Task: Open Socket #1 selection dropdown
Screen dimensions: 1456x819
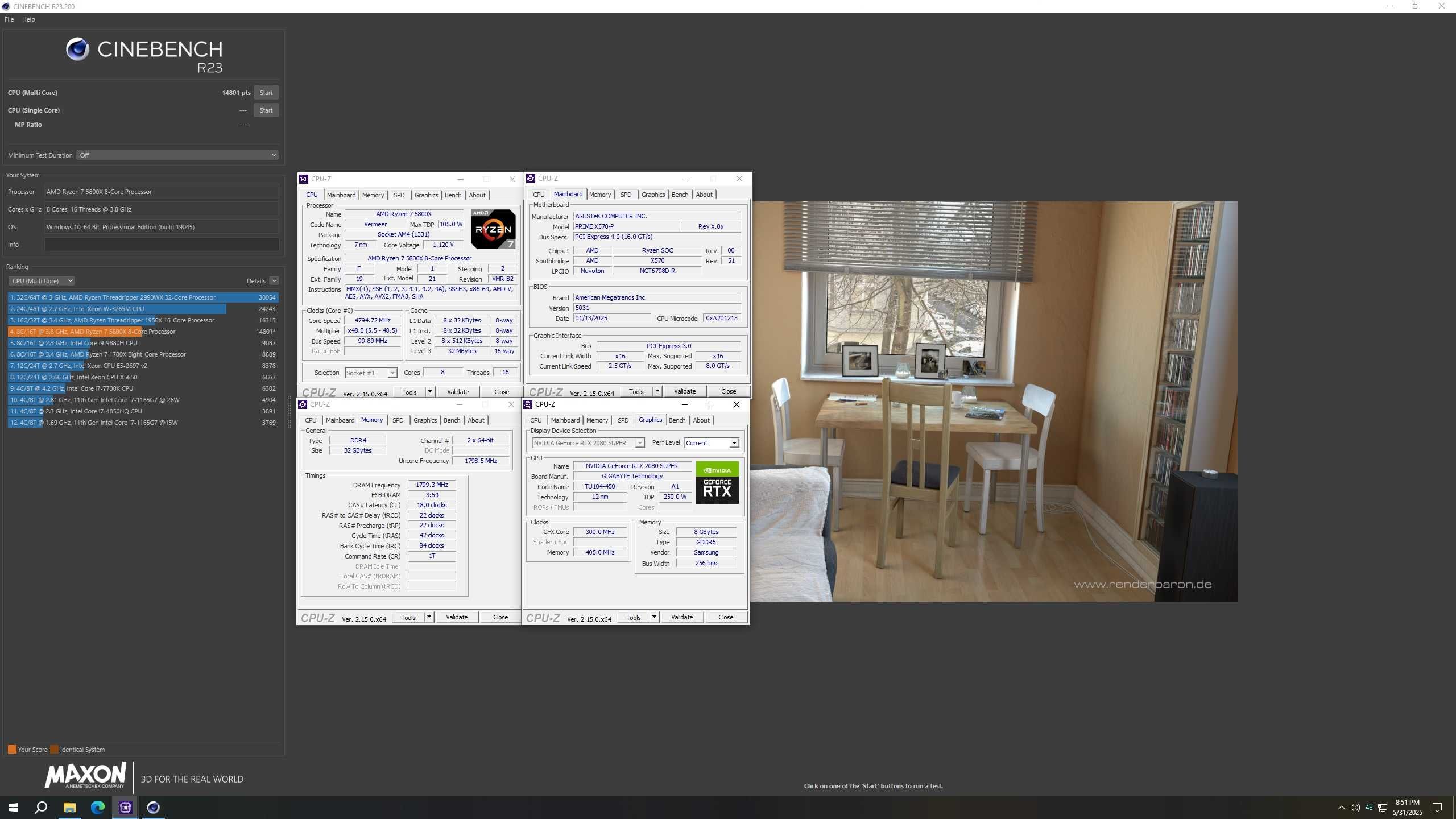Action: coord(371,373)
